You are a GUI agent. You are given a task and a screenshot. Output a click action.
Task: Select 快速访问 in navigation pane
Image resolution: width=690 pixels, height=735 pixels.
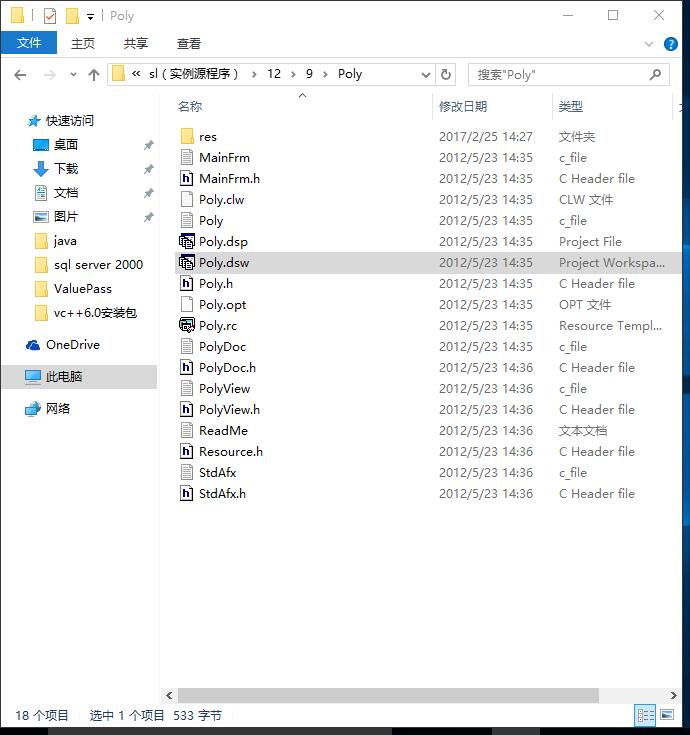[x=60, y=120]
